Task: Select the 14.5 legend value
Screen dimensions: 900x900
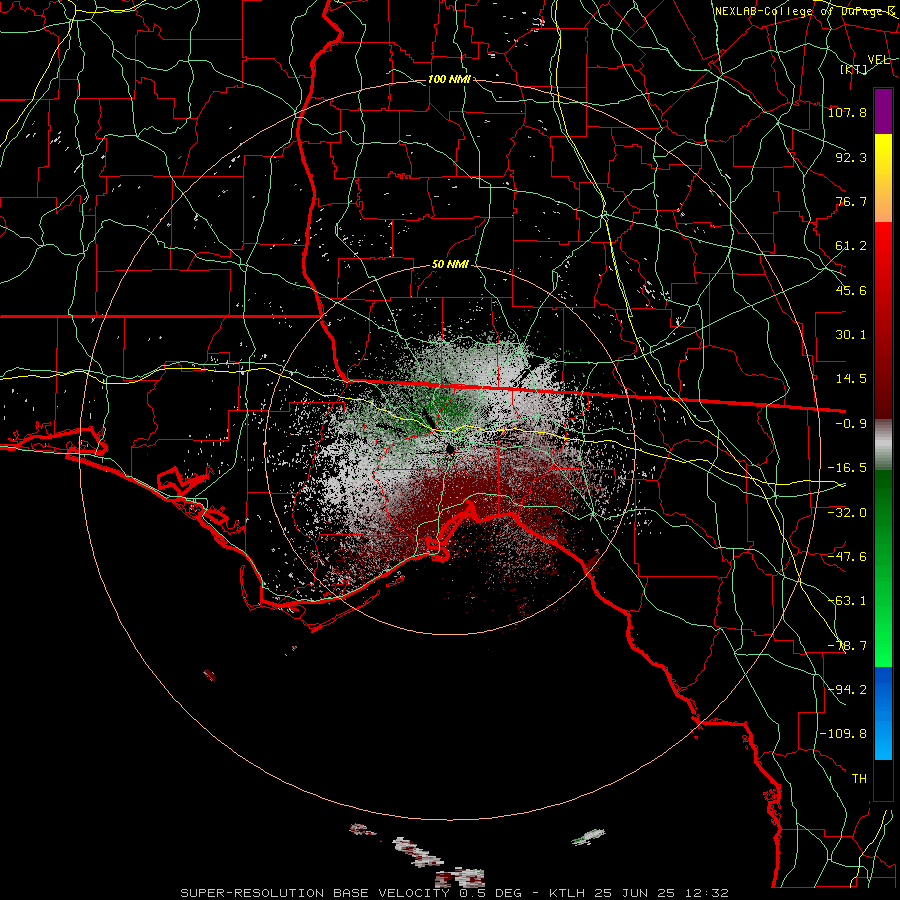Action: 851,379
